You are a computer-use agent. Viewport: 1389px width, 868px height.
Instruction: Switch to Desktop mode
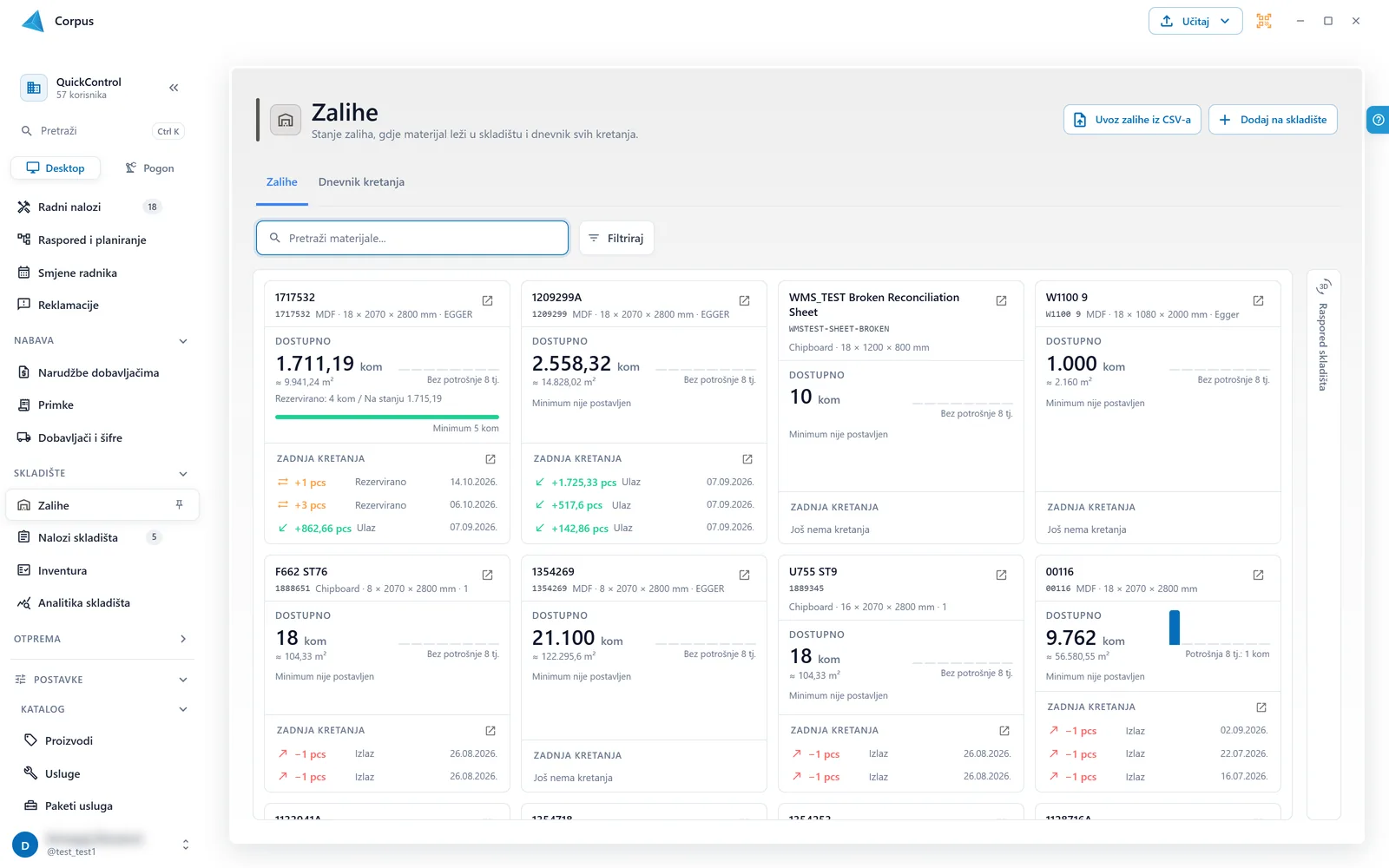[56, 168]
